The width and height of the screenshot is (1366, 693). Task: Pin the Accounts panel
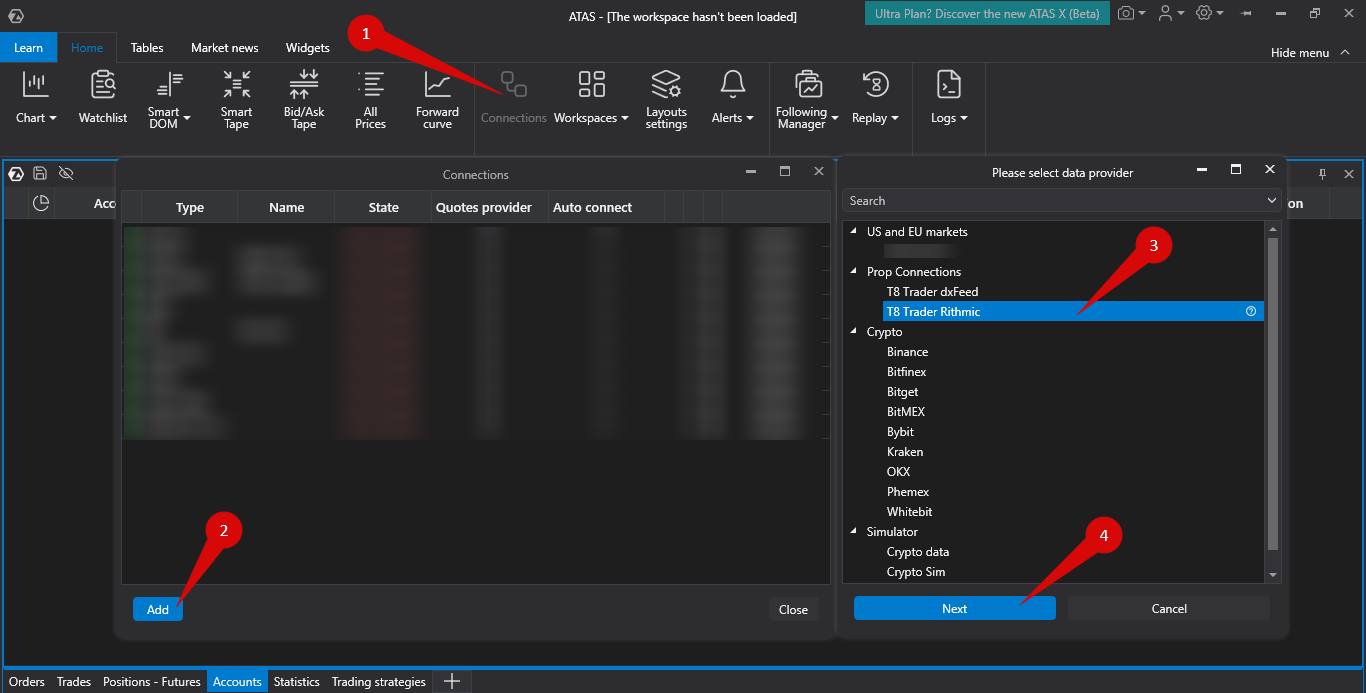coord(1322,174)
